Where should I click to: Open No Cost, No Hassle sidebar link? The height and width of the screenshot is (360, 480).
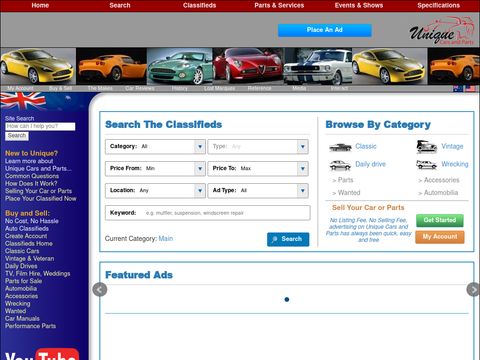coord(32,221)
